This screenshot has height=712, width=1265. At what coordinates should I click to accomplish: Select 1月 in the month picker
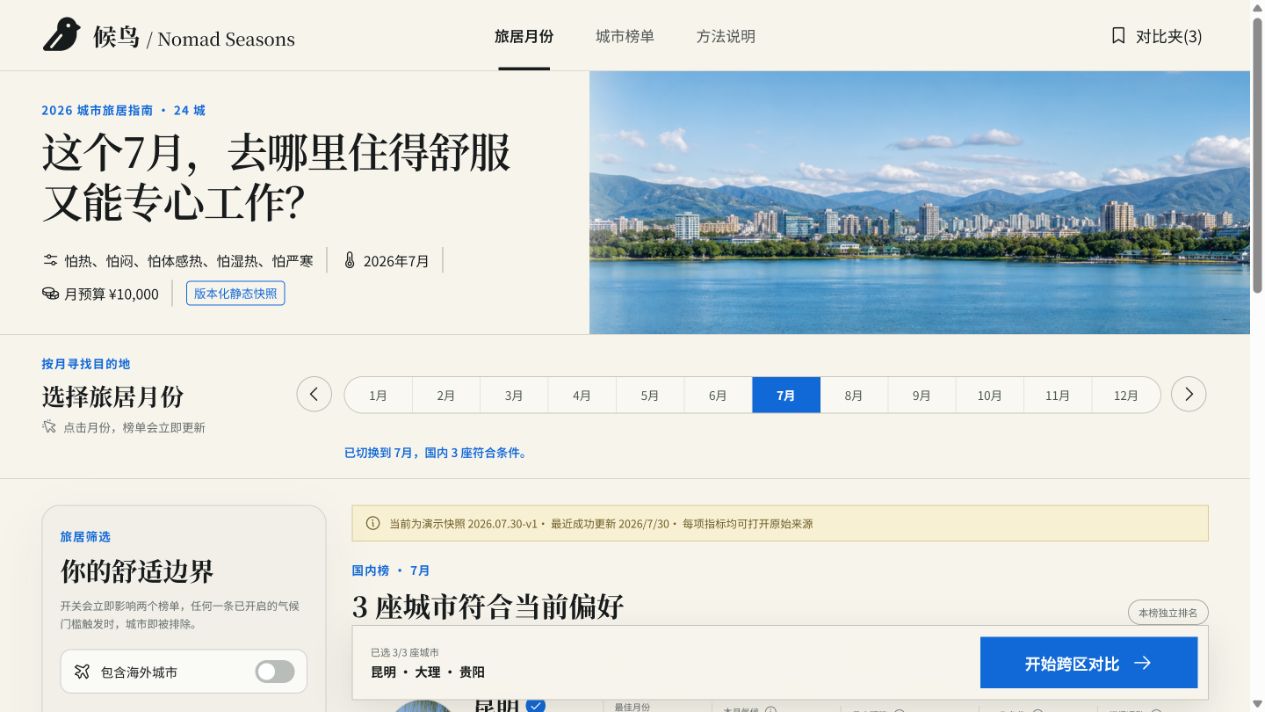378,395
